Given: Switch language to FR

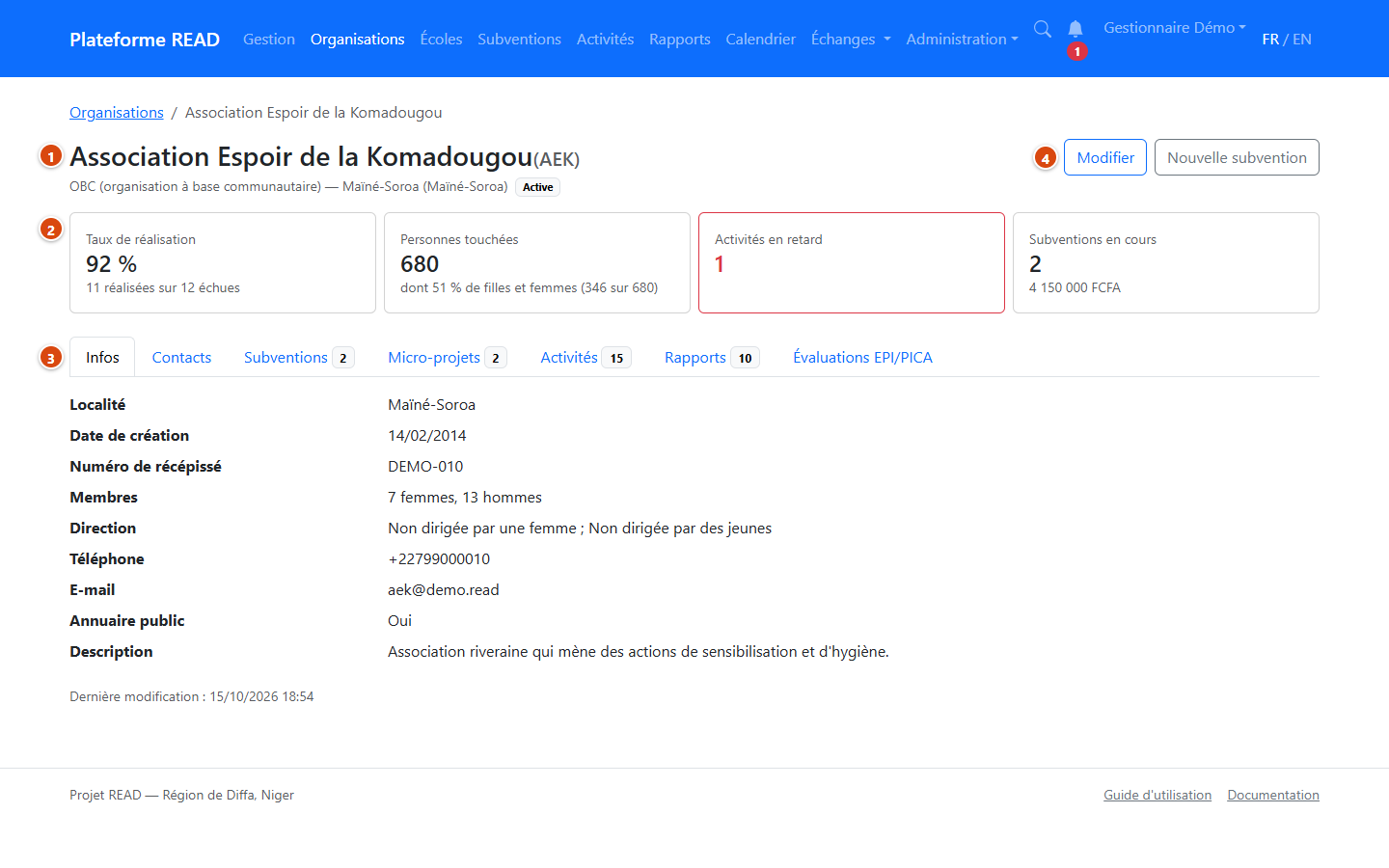Looking at the screenshot, I should click(1270, 40).
